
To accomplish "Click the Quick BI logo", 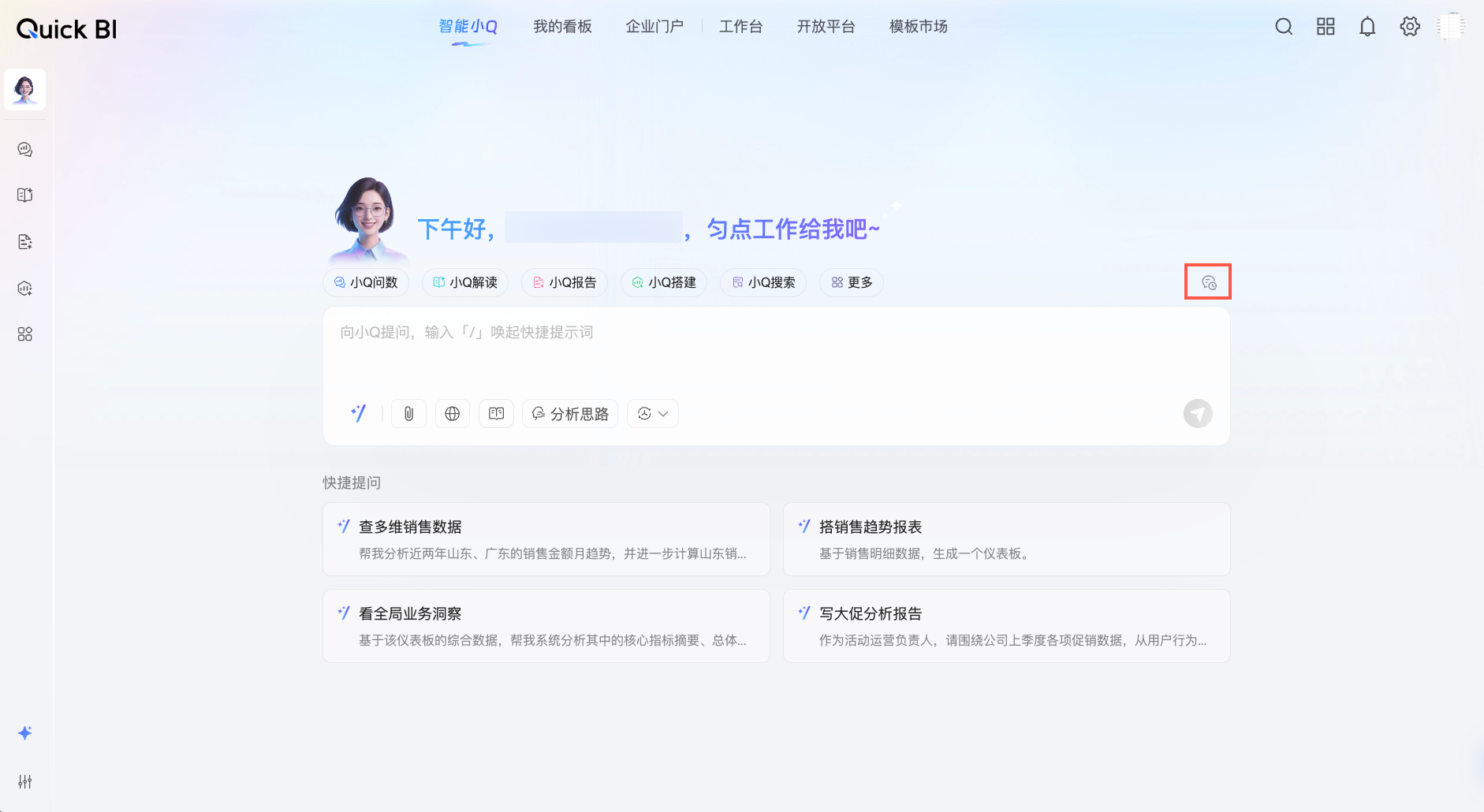I will [x=67, y=29].
